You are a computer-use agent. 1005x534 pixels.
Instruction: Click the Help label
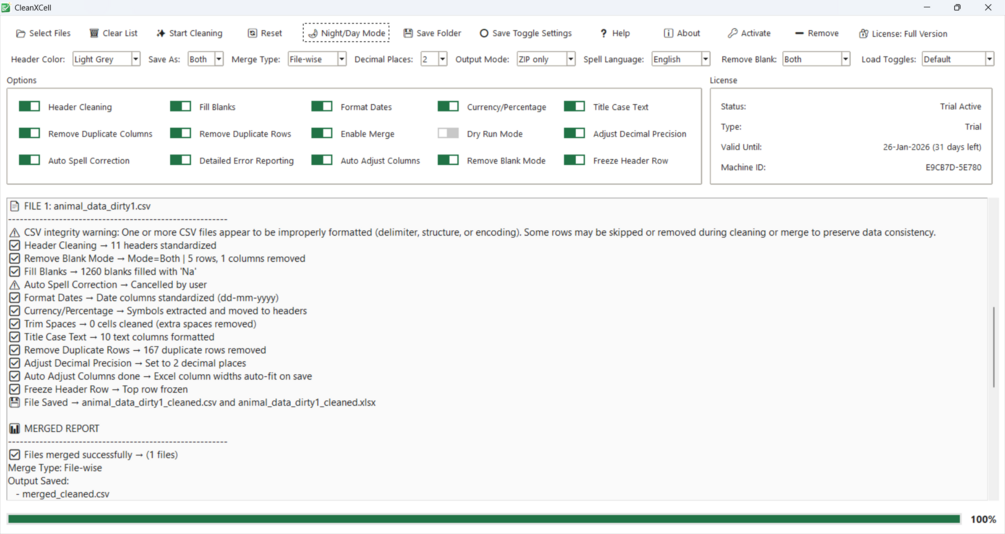[x=621, y=33]
